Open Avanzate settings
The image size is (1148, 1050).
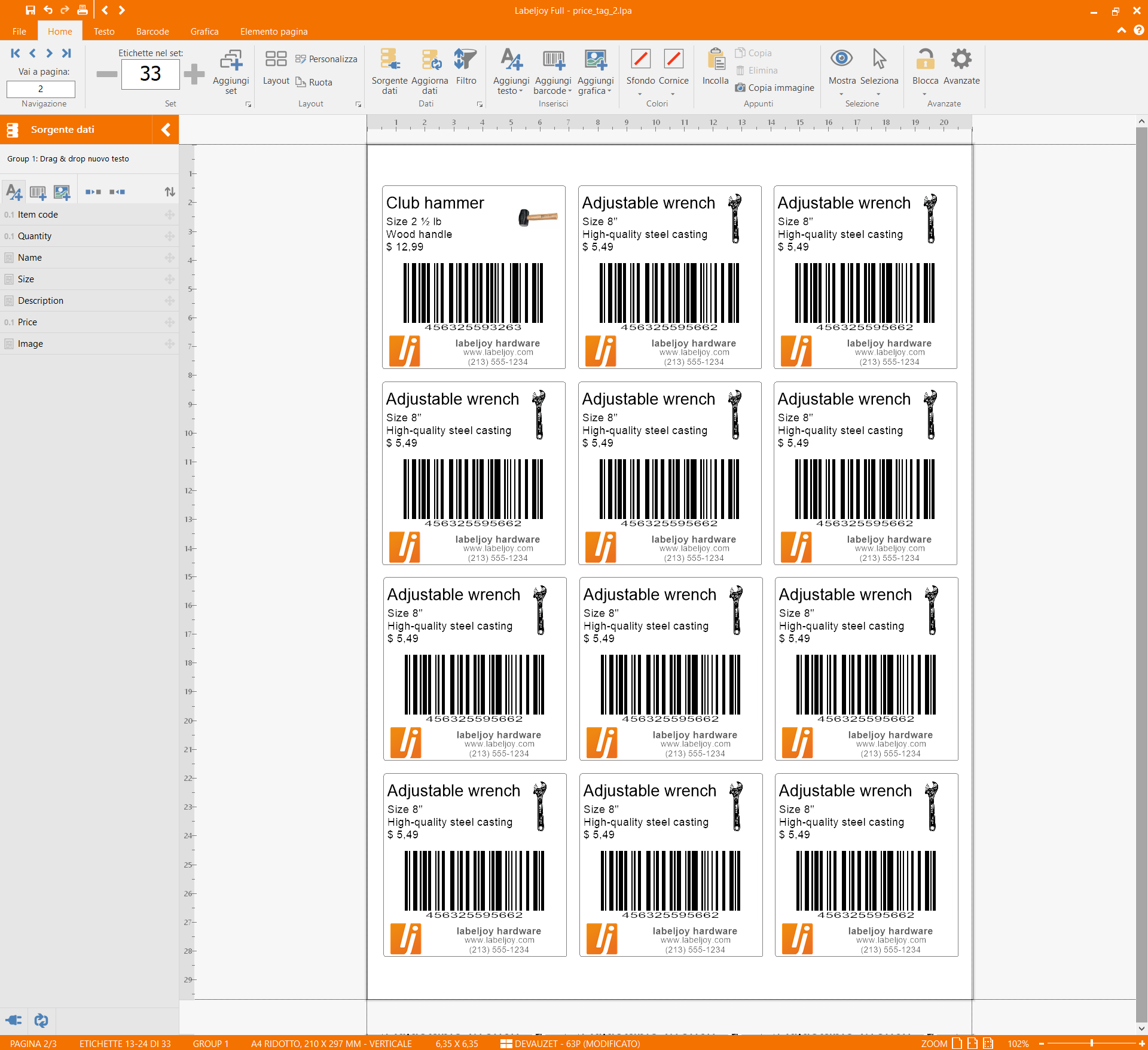pyautogui.click(x=961, y=67)
